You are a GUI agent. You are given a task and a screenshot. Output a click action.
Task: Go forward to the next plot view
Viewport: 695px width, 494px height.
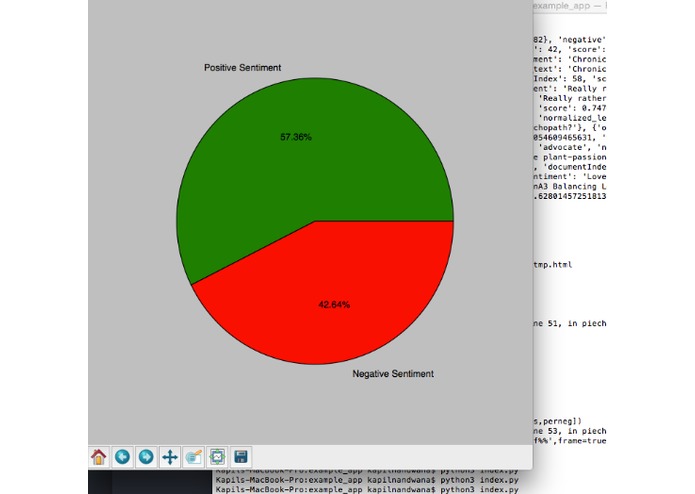click(x=146, y=457)
